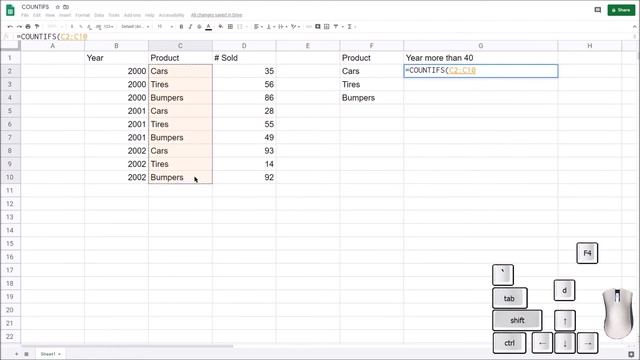640x360 pixels.
Task: Open the Borders menu
Action: pyautogui.click(x=230, y=27)
